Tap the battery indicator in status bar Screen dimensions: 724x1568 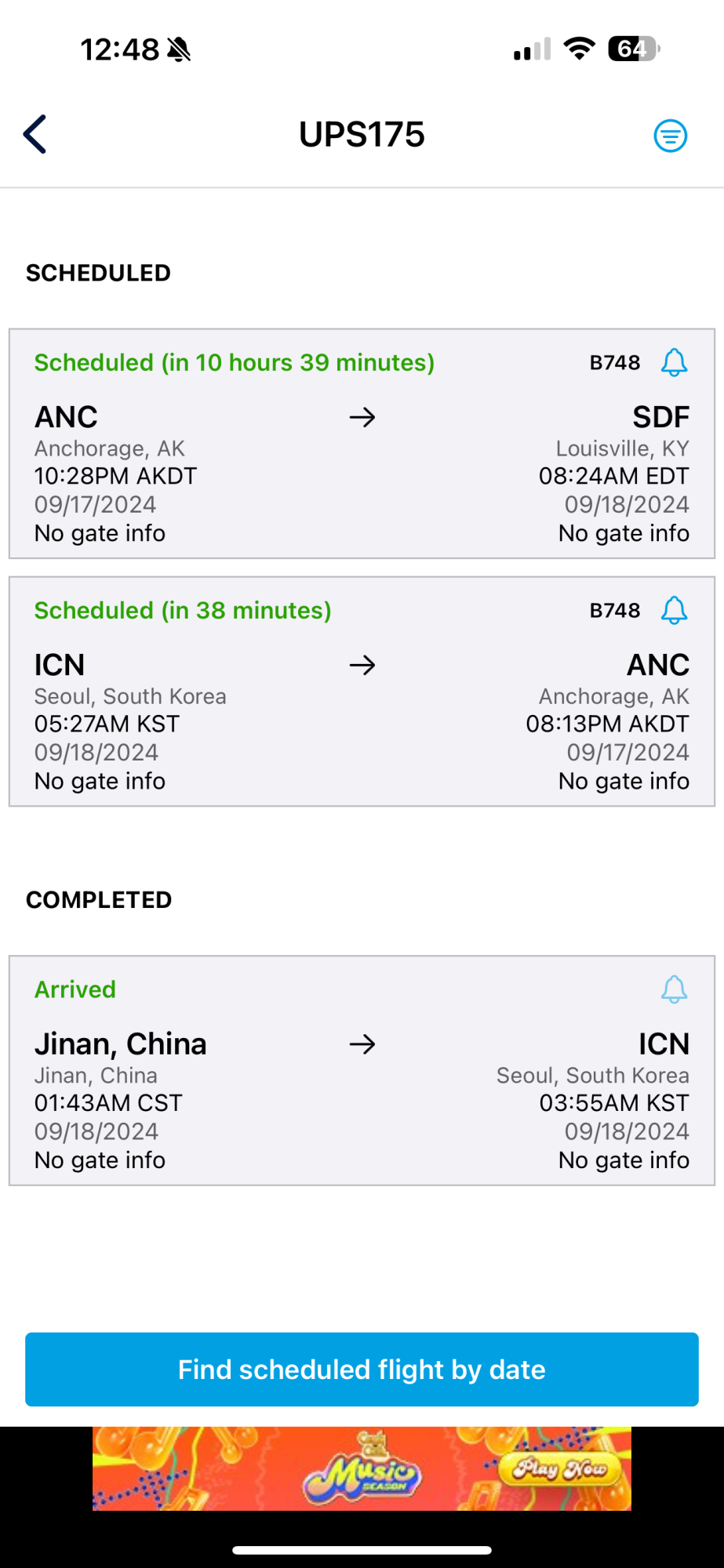coord(634,49)
